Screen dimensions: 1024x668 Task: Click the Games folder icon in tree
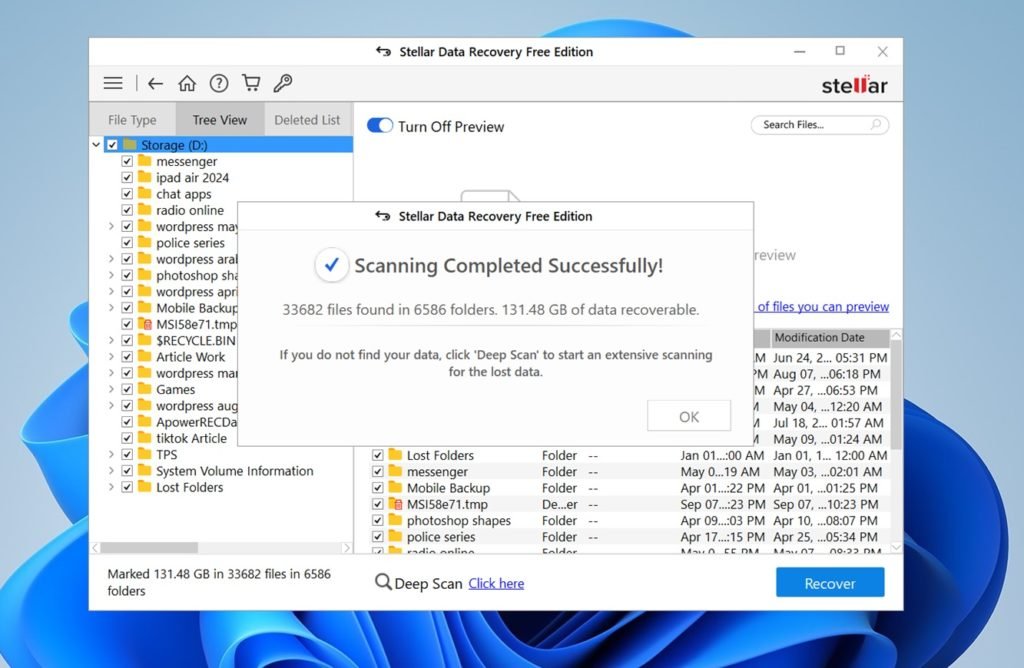pyautogui.click(x=145, y=389)
